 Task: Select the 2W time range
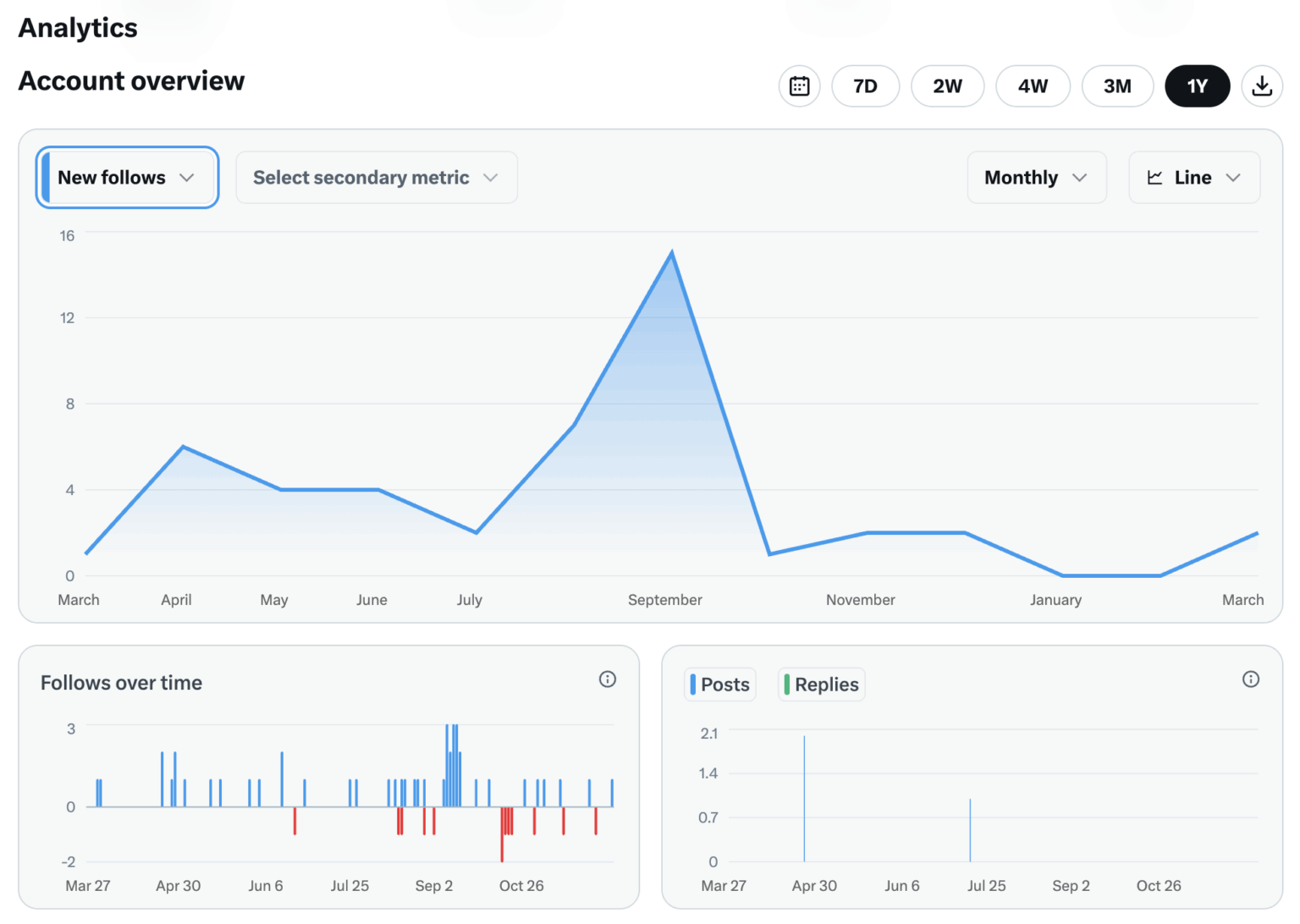coord(947,85)
